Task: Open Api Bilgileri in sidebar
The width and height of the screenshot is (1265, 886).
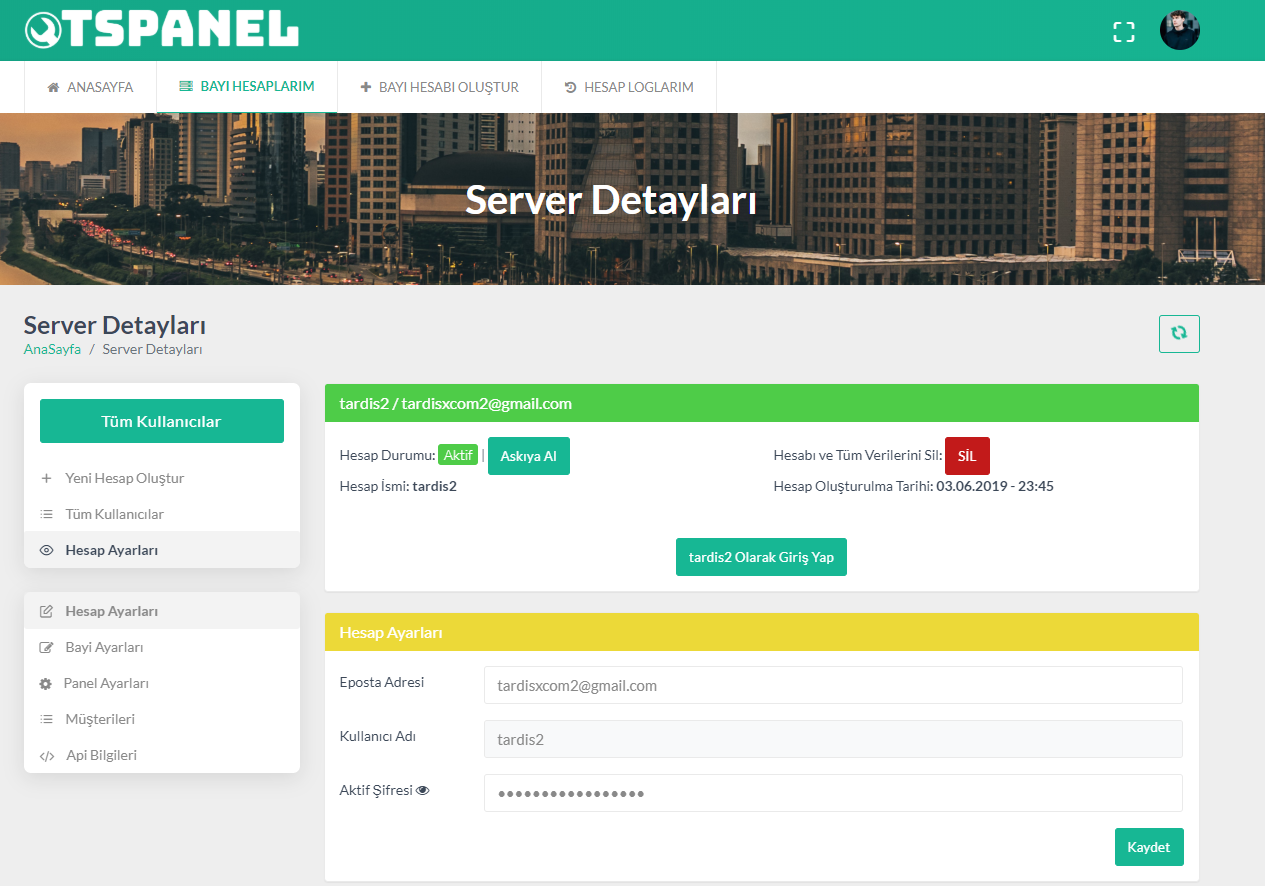Action: click(162, 755)
